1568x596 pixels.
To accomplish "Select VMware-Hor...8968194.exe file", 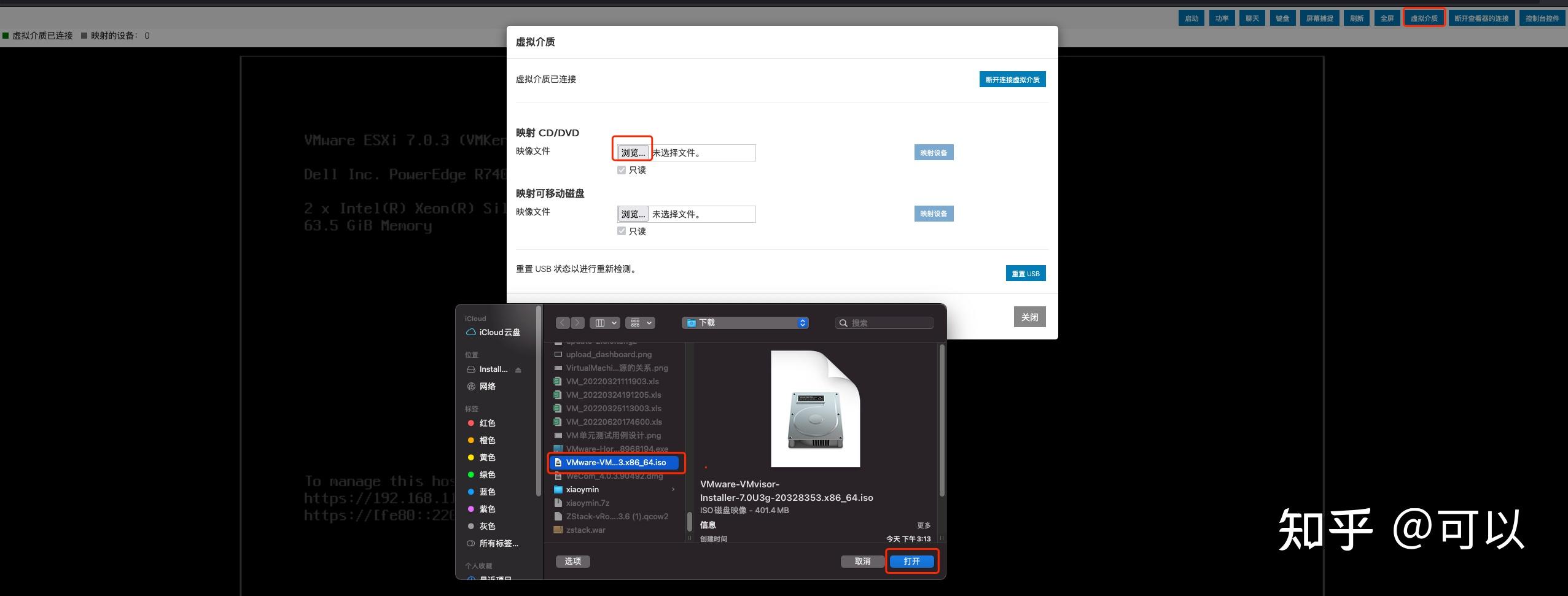I will (x=616, y=449).
